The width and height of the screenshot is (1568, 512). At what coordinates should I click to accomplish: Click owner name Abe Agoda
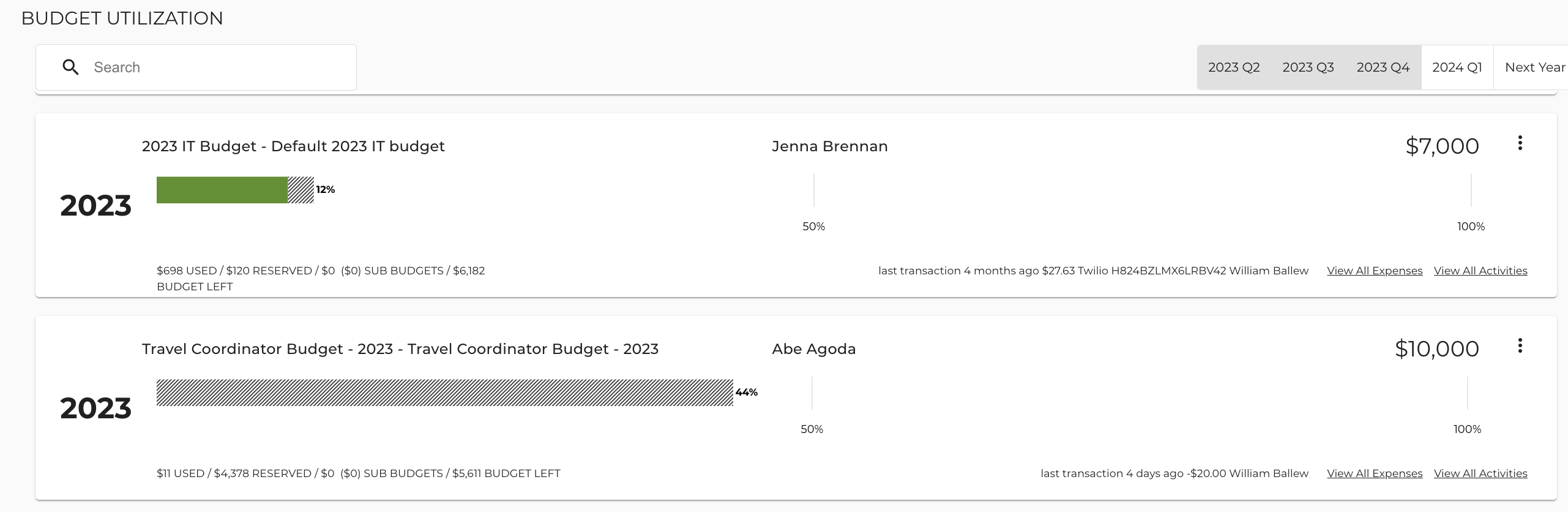[814, 348]
